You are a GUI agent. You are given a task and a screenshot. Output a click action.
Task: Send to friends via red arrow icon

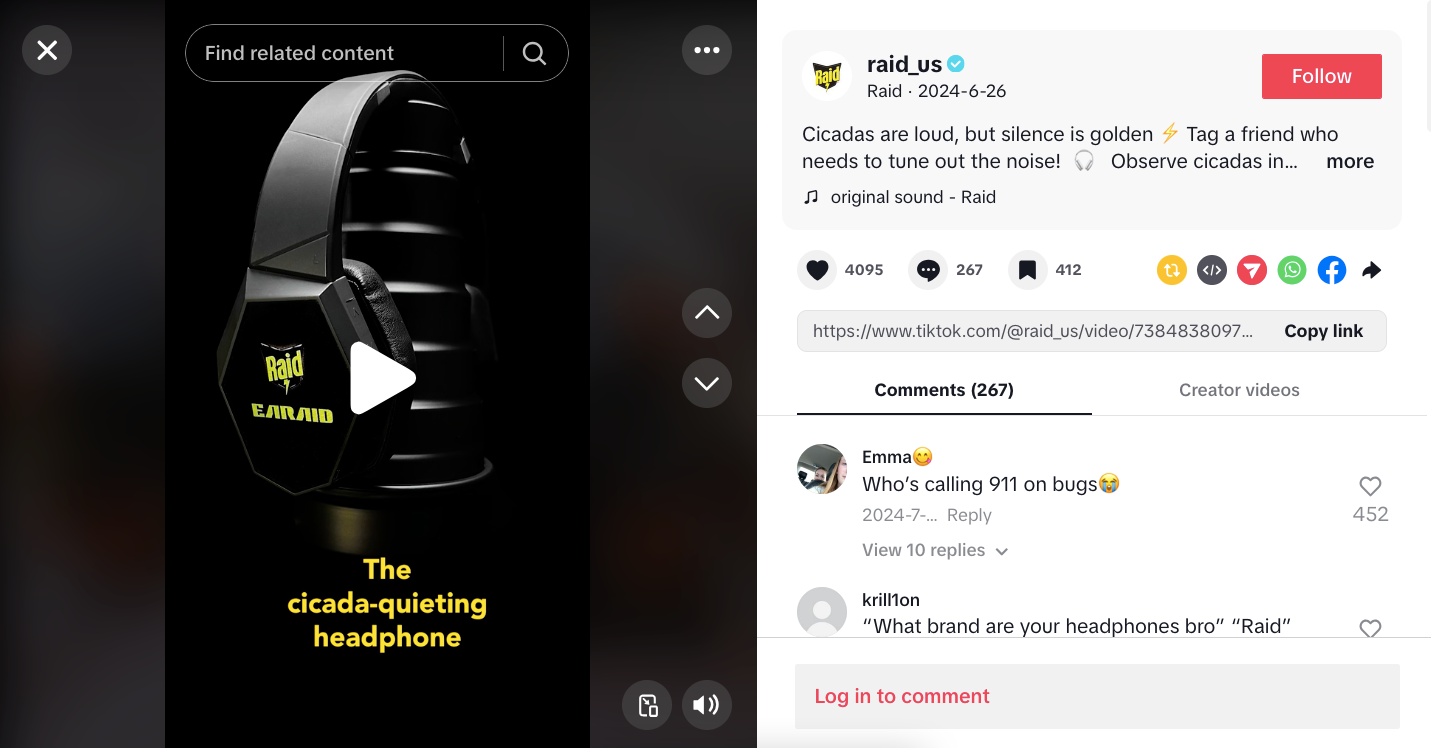pos(1252,270)
